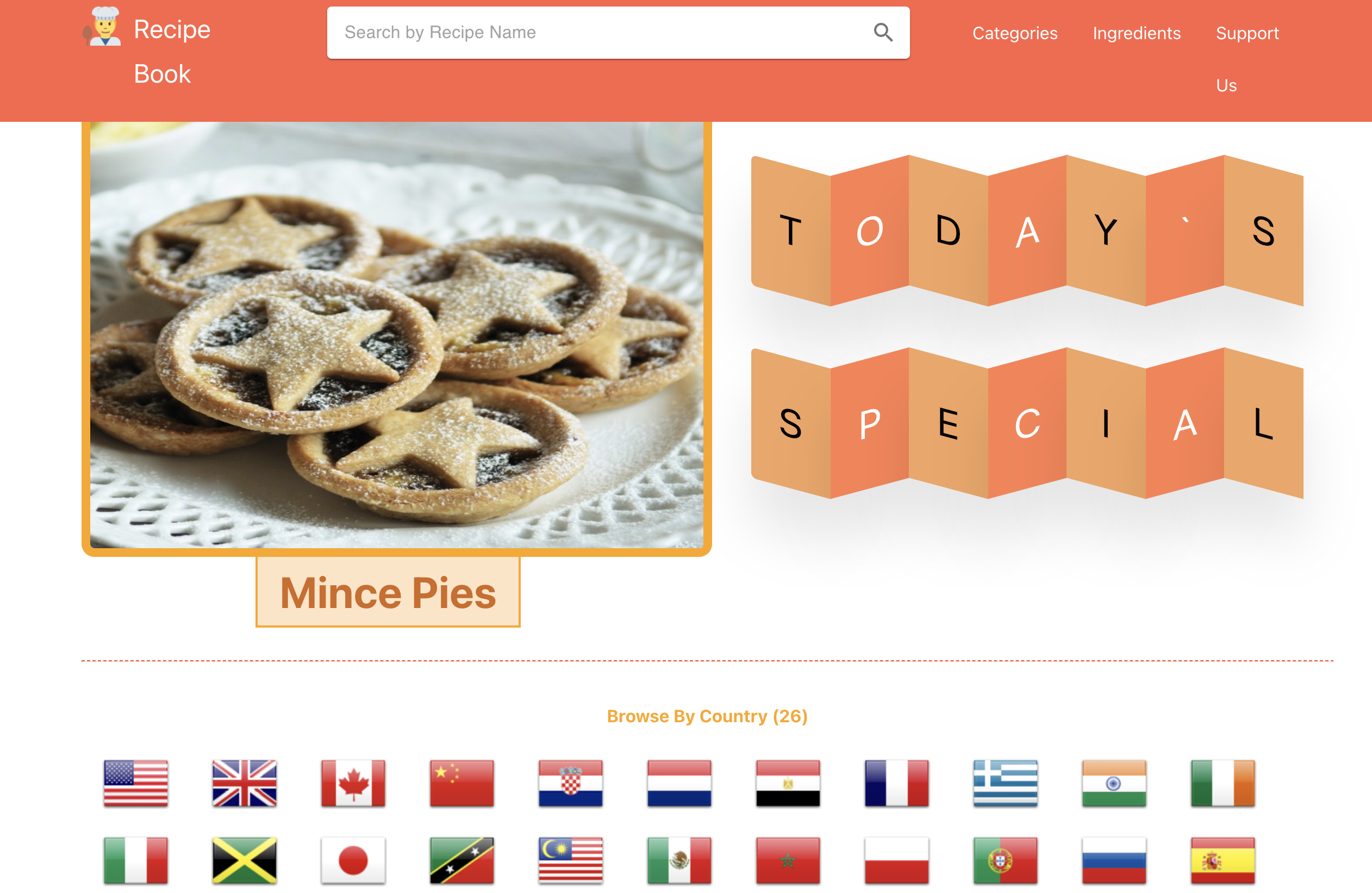Pick the China flag
Image resolution: width=1372 pixels, height=893 pixels.
click(x=462, y=783)
